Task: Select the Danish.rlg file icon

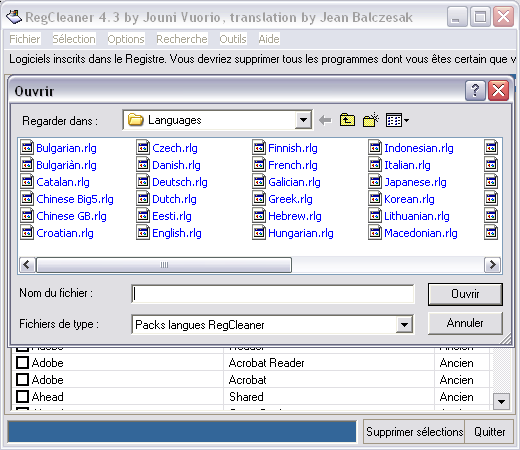Action: [143, 164]
